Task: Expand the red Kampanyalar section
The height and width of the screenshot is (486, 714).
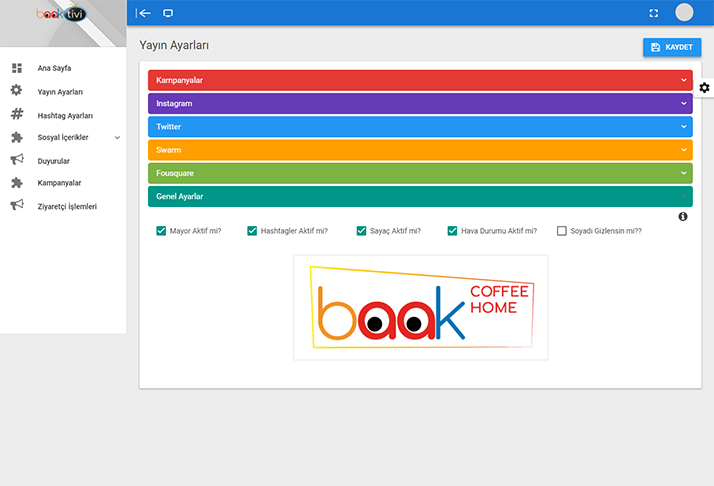Action: click(420, 80)
